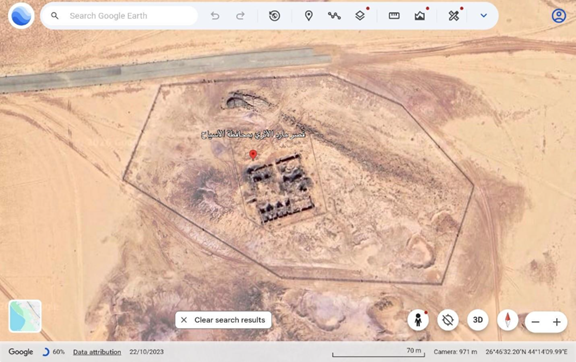Open the map layers panel
This screenshot has height=362, width=576.
[x=360, y=16]
